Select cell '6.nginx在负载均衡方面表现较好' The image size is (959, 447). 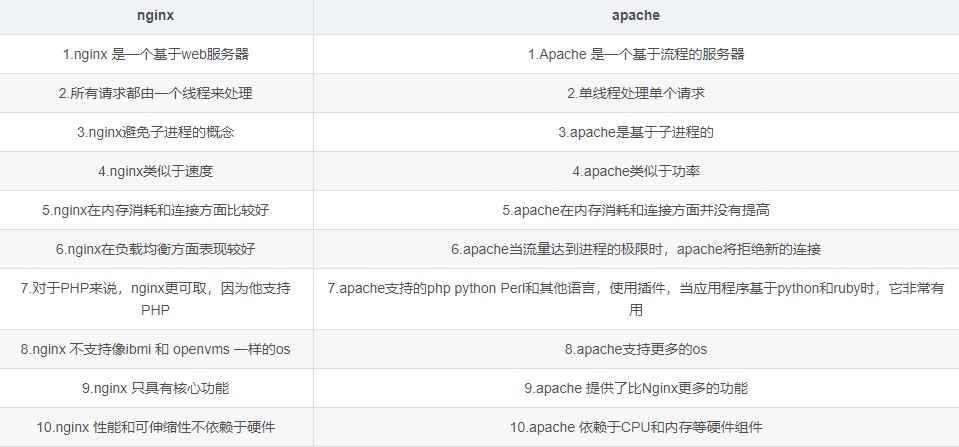tap(156, 249)
